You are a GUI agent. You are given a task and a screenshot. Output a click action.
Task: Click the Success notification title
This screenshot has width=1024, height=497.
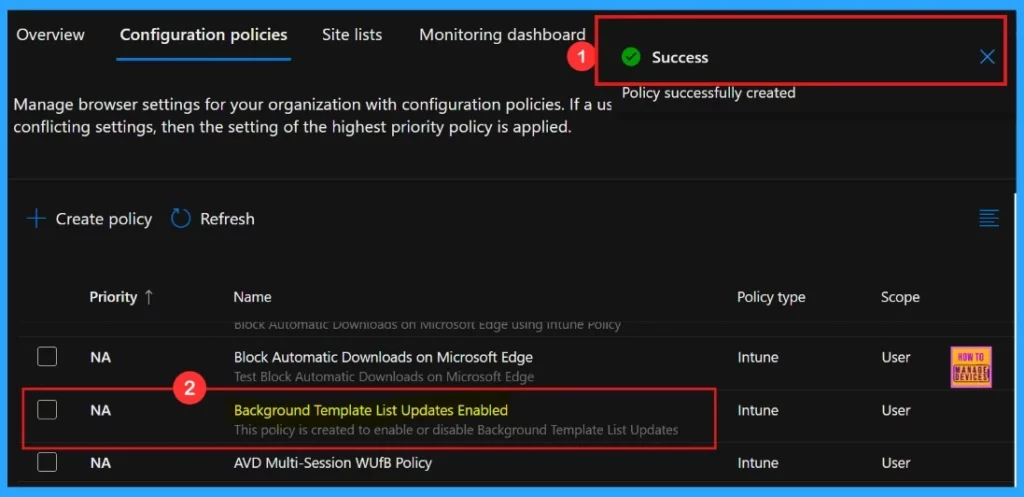coord(680,57)
